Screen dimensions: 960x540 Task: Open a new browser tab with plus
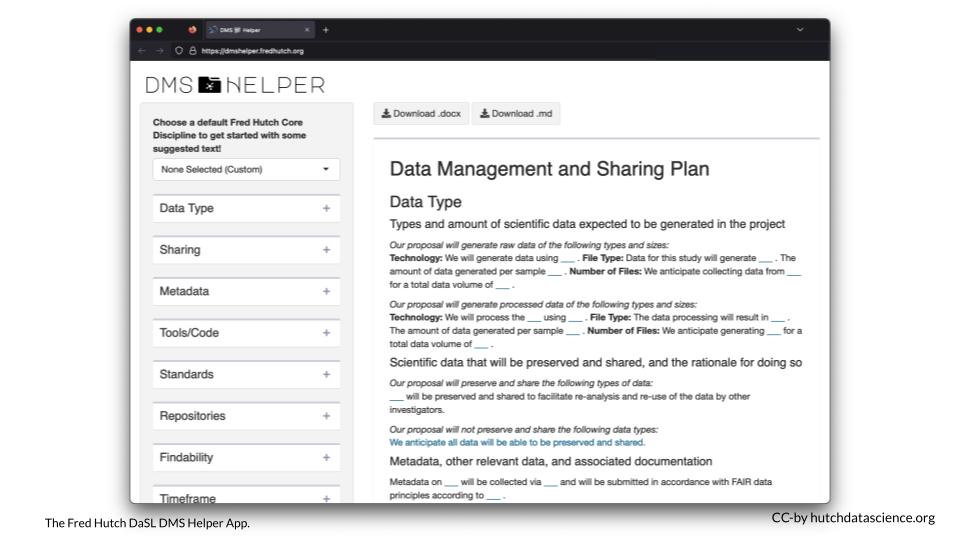coord(326,29)
